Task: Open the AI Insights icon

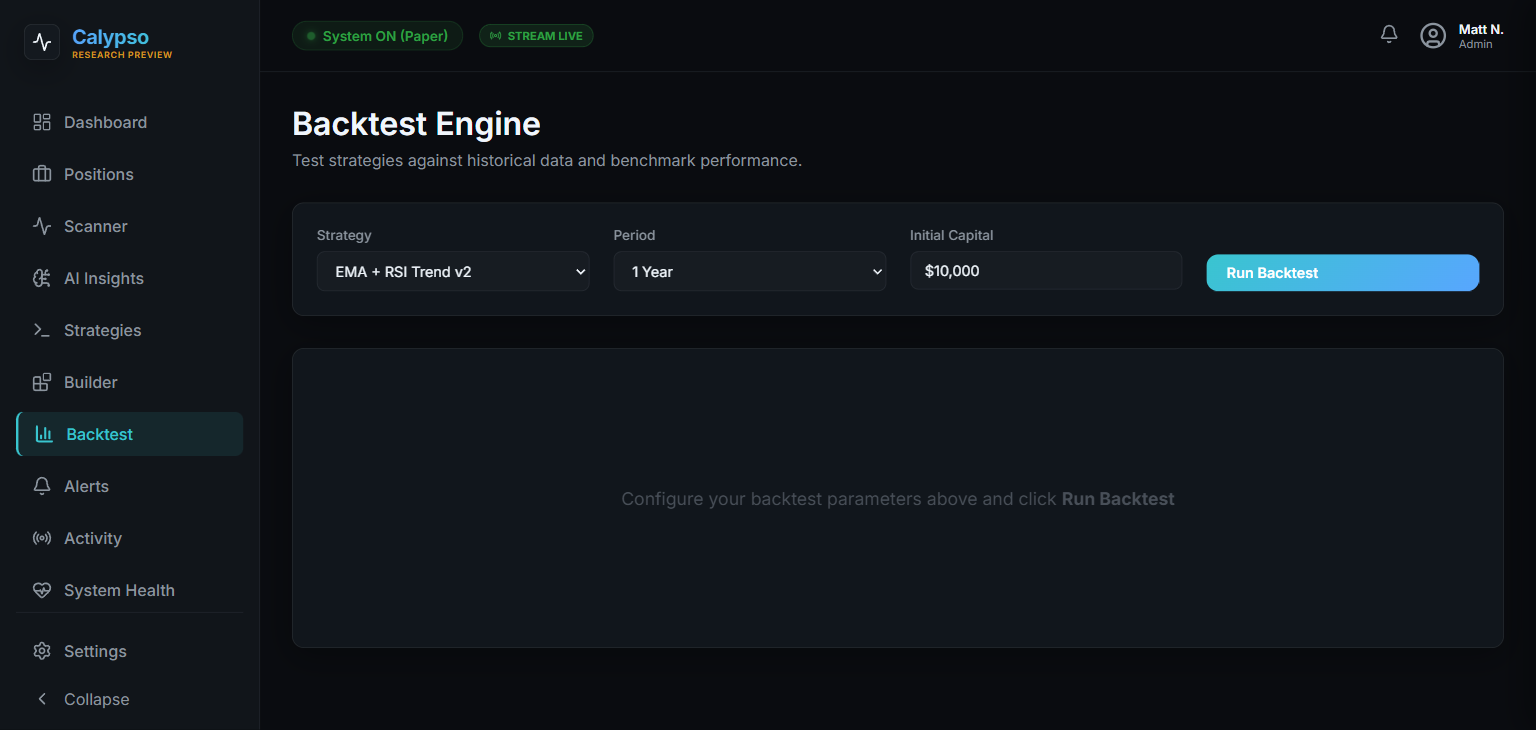Action: pos(41,278)
